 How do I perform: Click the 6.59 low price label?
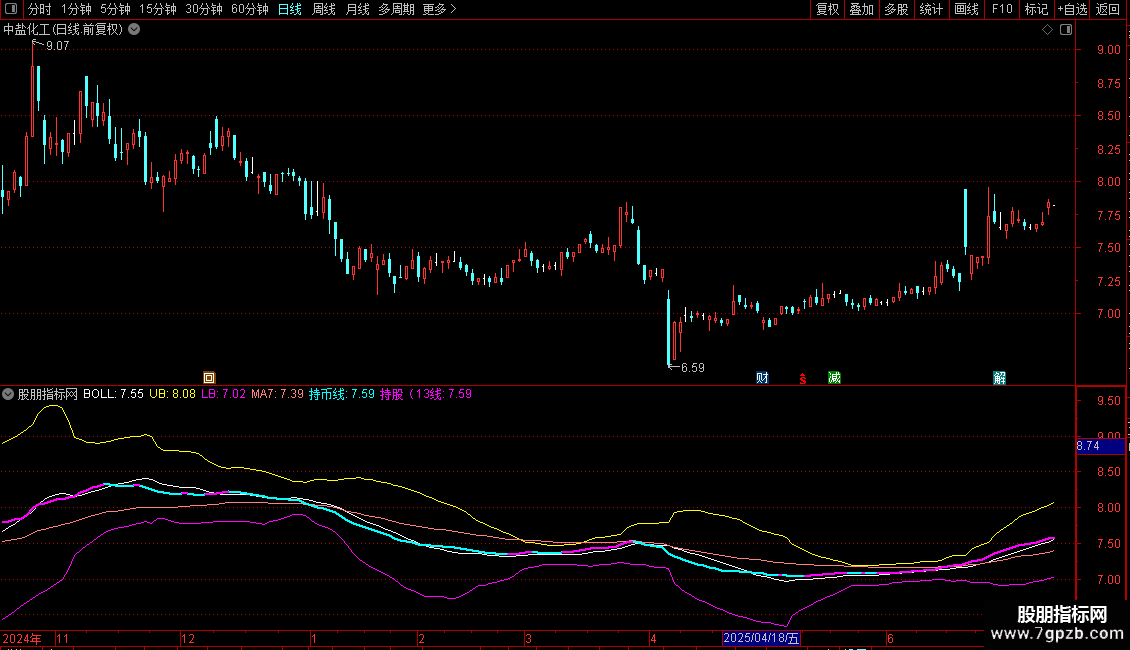pos(693,368)
